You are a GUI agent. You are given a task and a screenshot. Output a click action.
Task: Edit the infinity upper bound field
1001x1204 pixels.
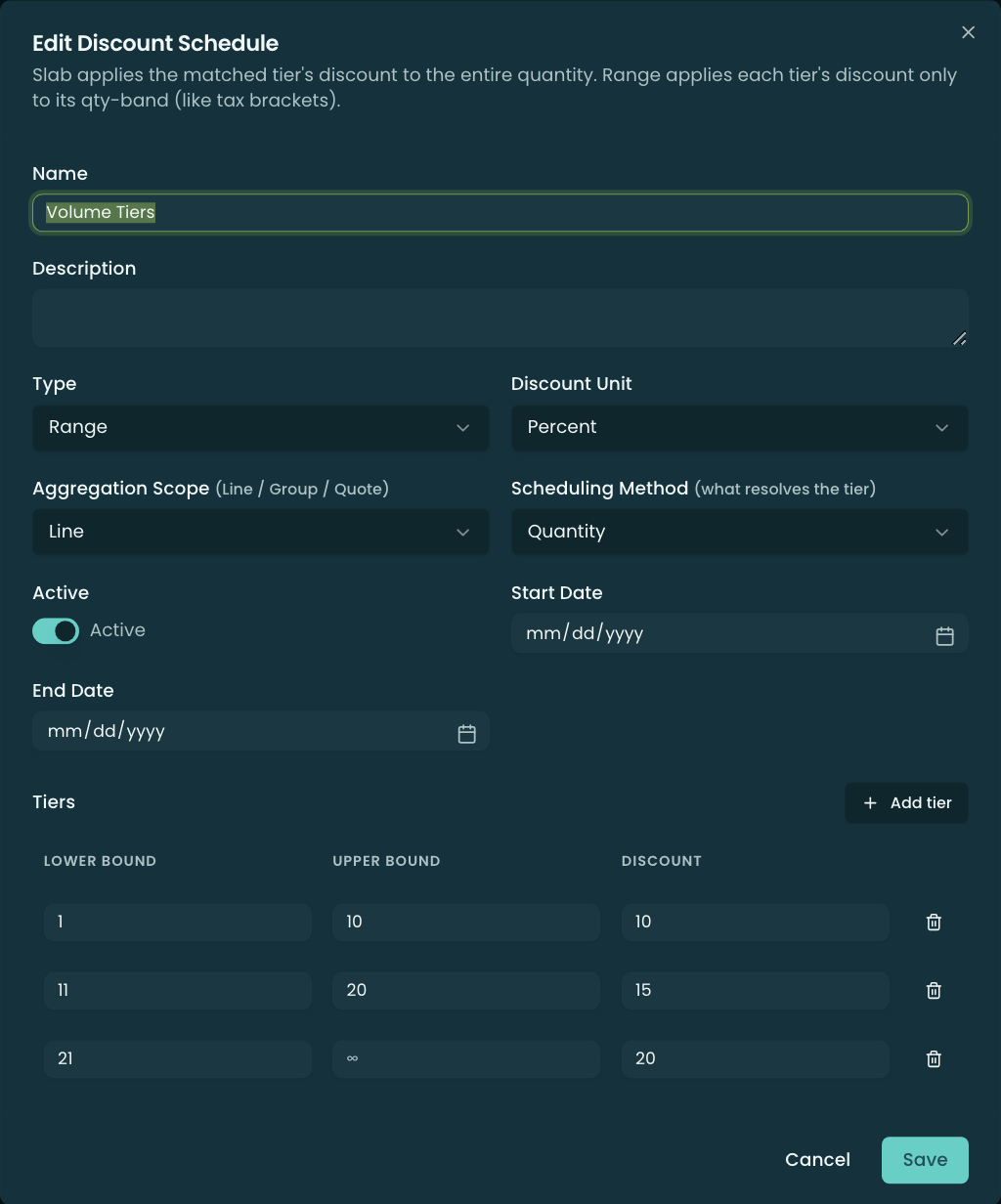pos(466,1058)
